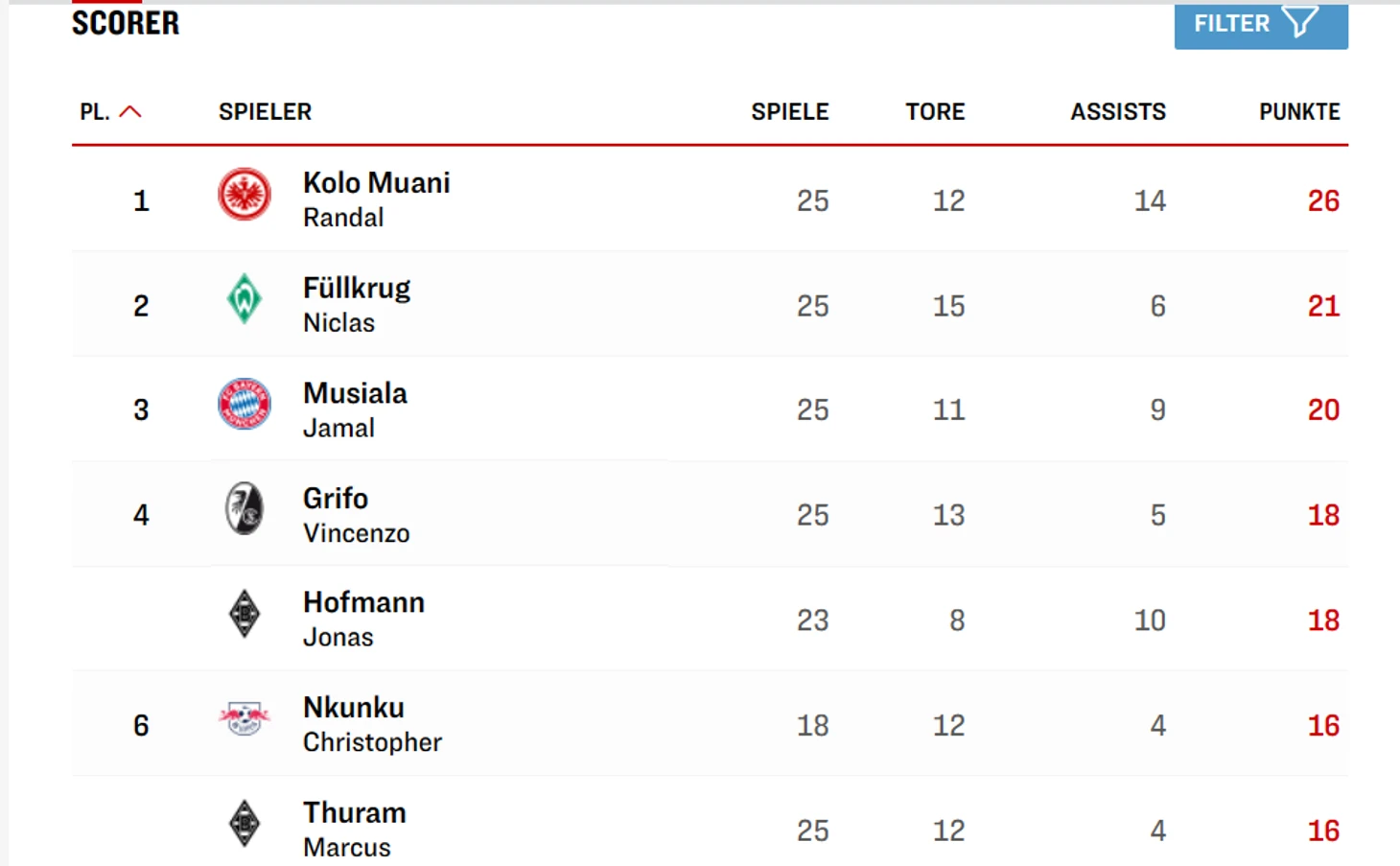The image size is (1400, 866).
Task: Click Gladbach logo beside Hofmann
Action: (245, 614)
